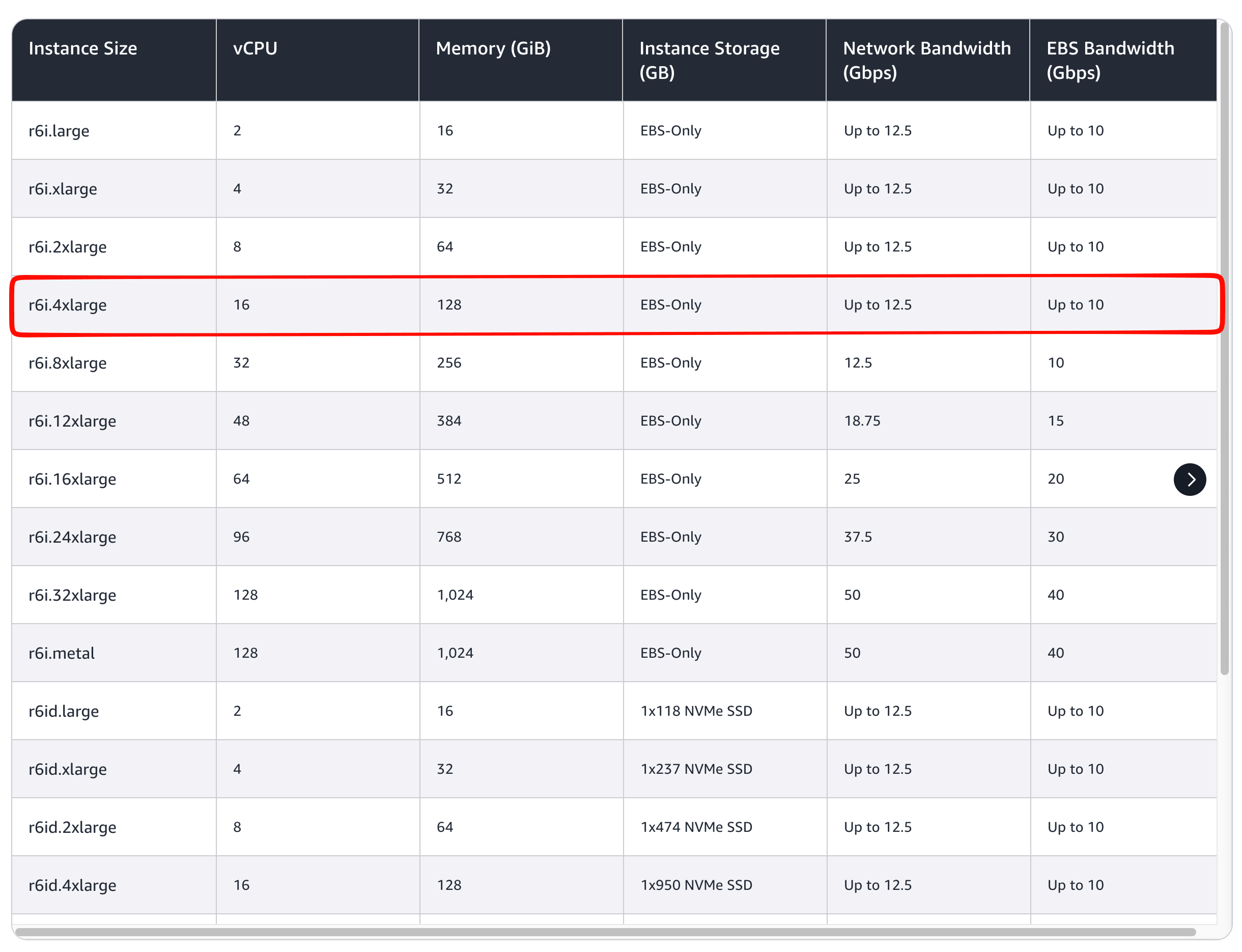Click the 256 memory value
Image resolution: width=1242 pixels, height=952 pixels.
tap(449, 362)
